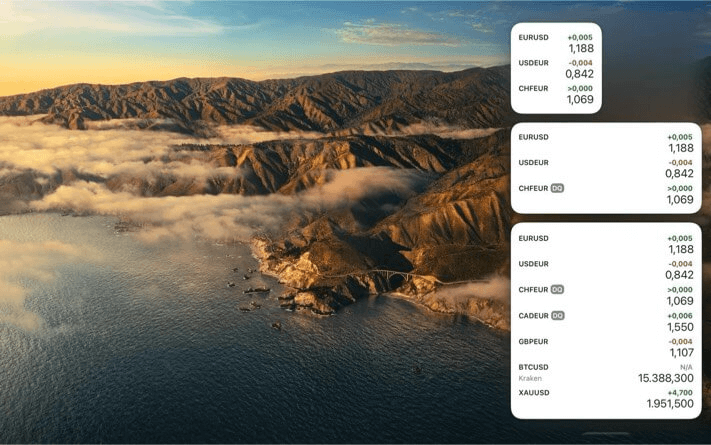
Task: Open the EURUSD label in the large widget
Action: (x=533, y=238)
